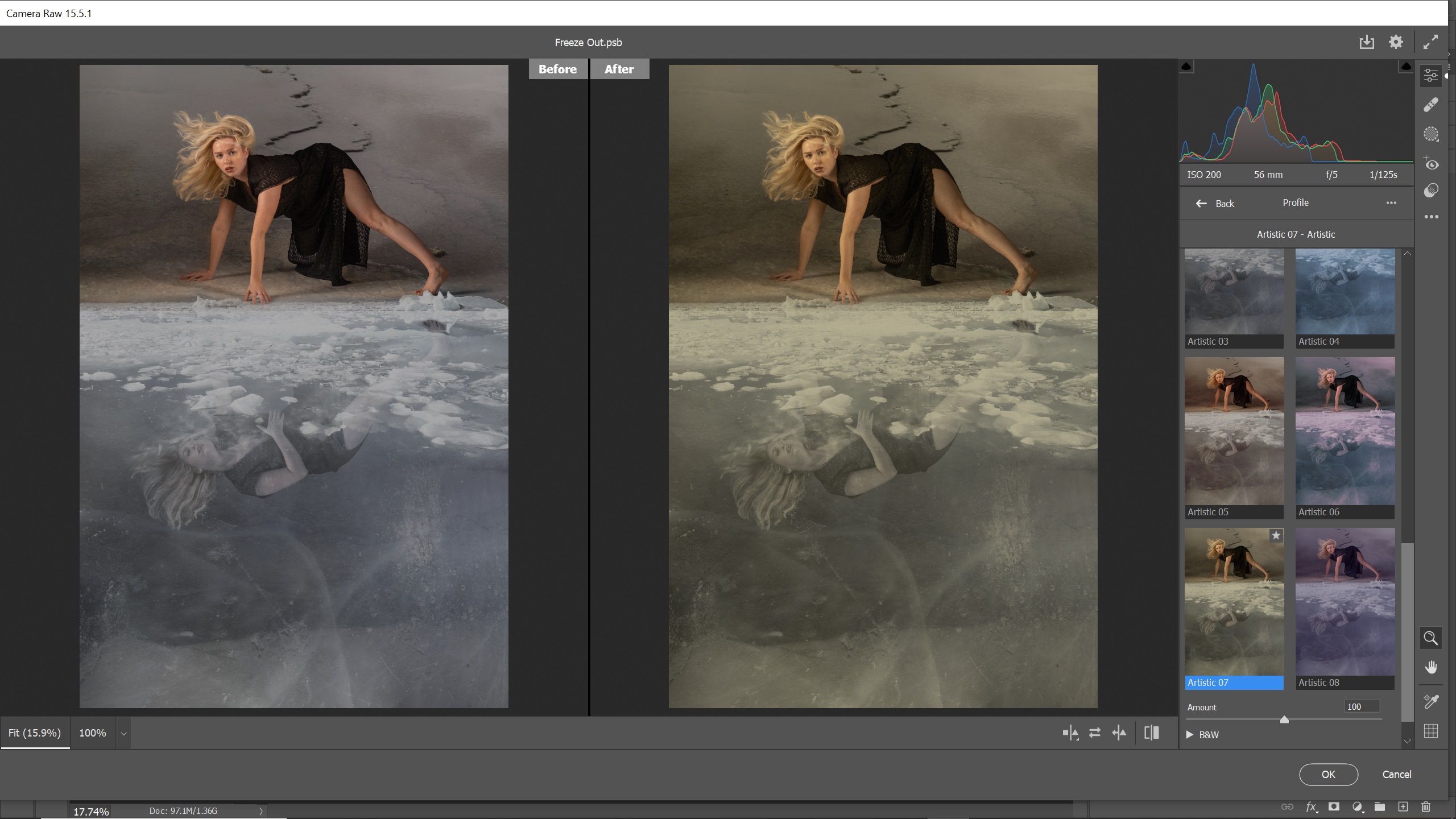Image resolution: width=1456 pixels, height=819 pixels.
Task: Expand the B&W section
Action: (1189, 735)
